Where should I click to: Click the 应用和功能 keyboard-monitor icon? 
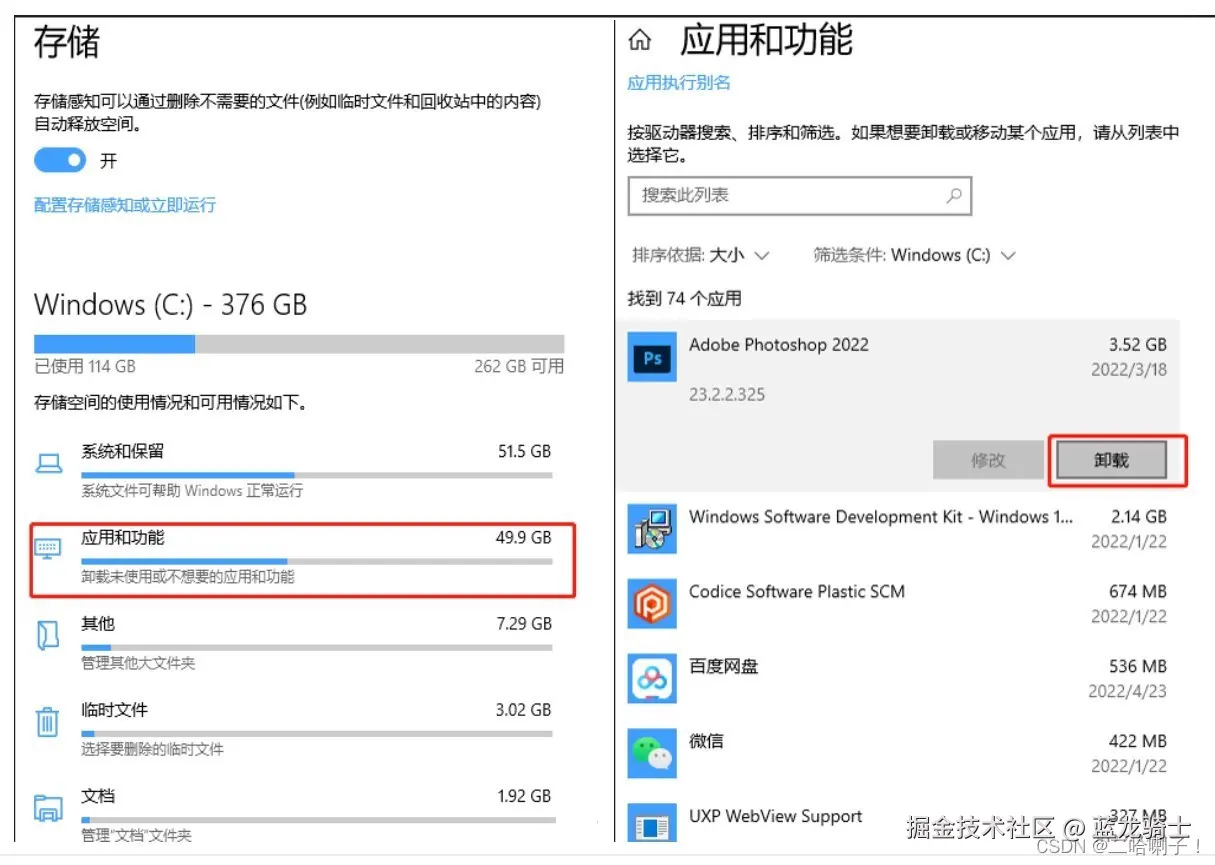tap(48, 549)
